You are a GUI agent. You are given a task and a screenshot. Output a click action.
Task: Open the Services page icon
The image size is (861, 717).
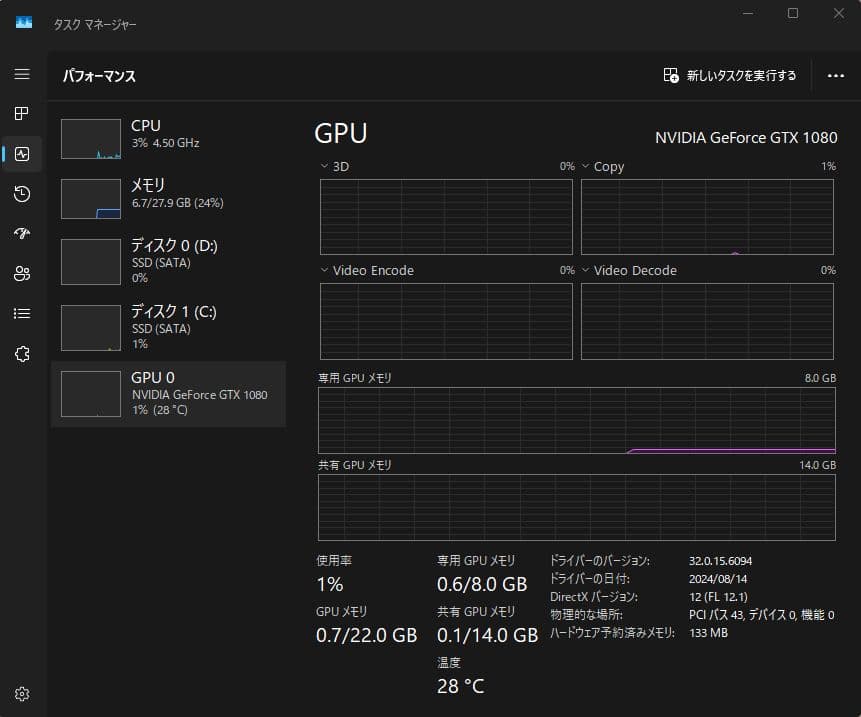21,353
